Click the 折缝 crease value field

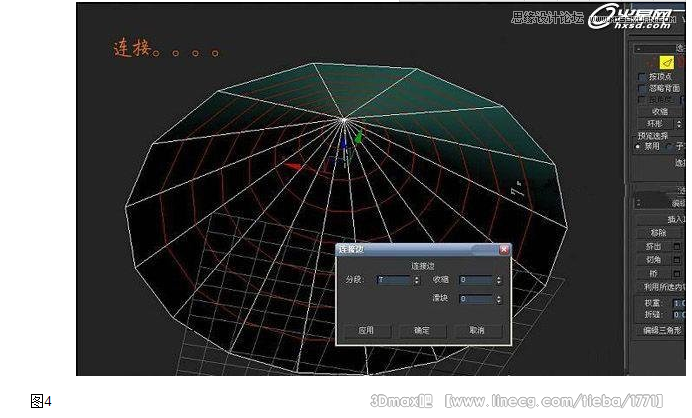click(x=679, y=314)
